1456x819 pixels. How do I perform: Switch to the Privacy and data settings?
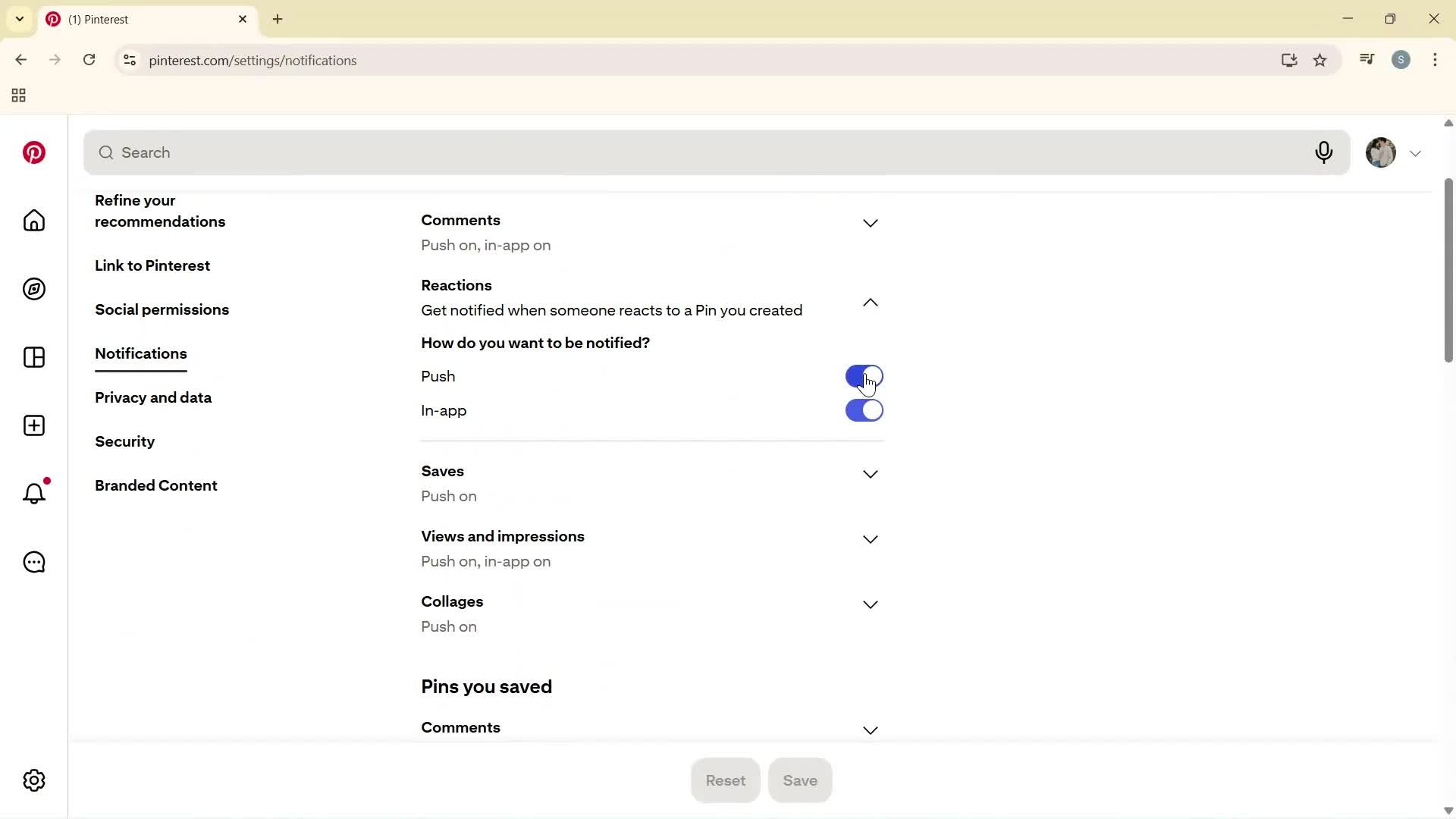click(x=152, y=397)
